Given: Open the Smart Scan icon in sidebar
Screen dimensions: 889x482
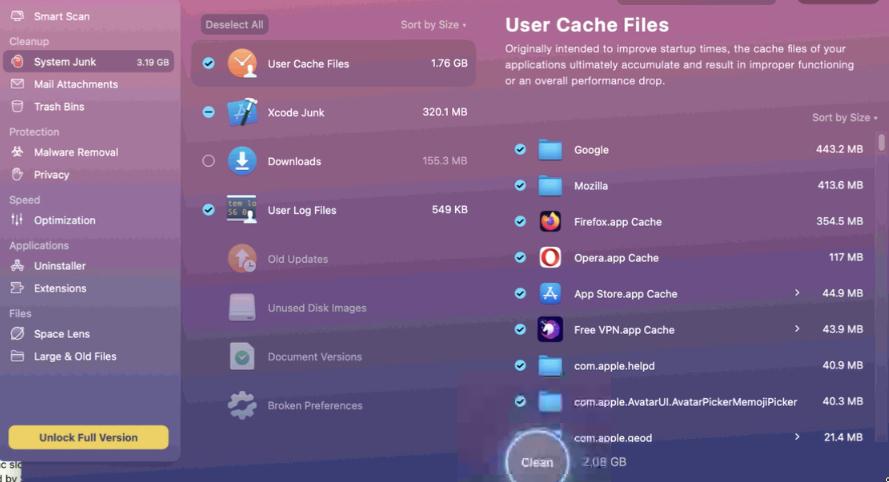Looking at the screenshot, I should [18, 16].
